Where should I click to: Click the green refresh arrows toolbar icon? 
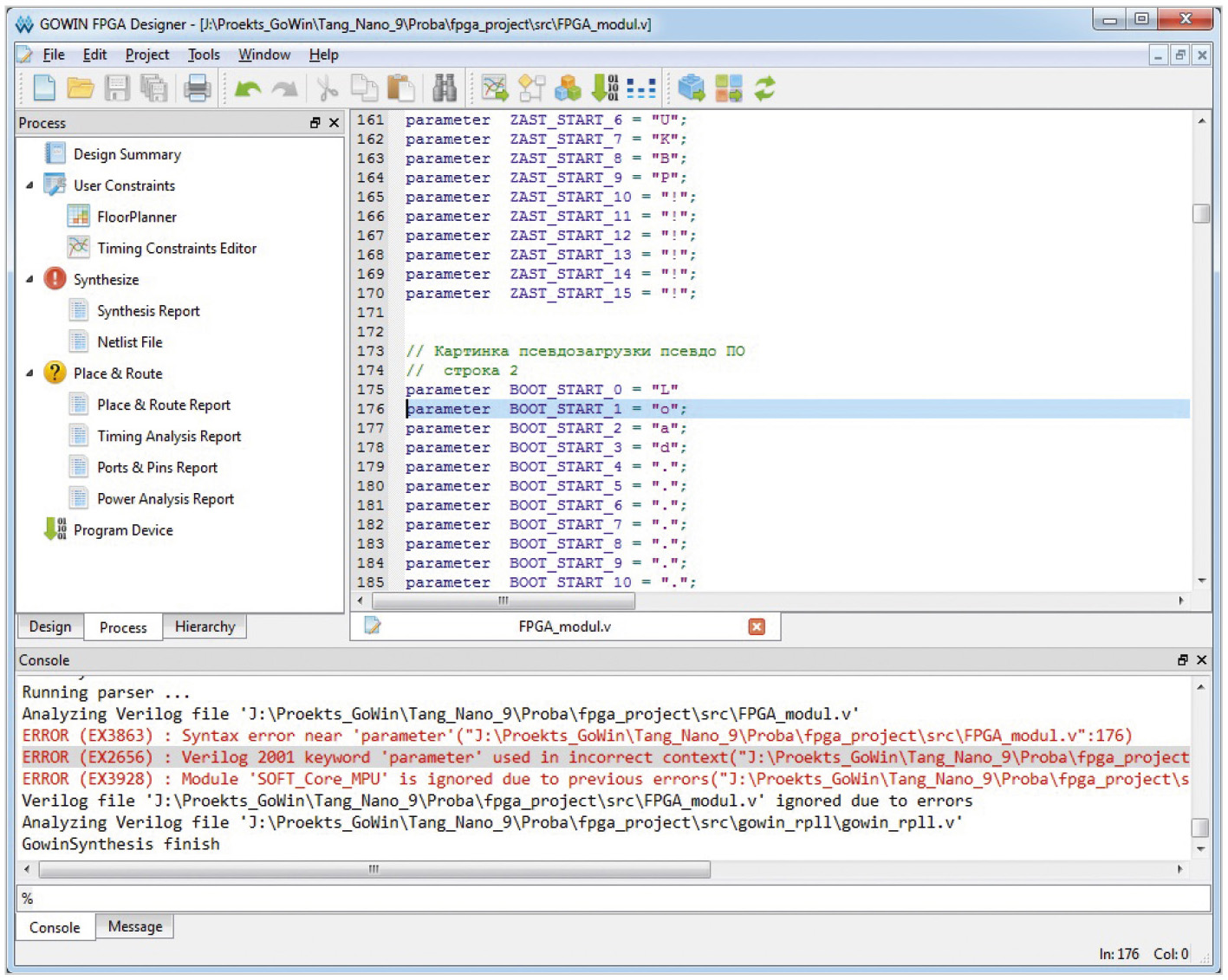(x=764, y=88)
